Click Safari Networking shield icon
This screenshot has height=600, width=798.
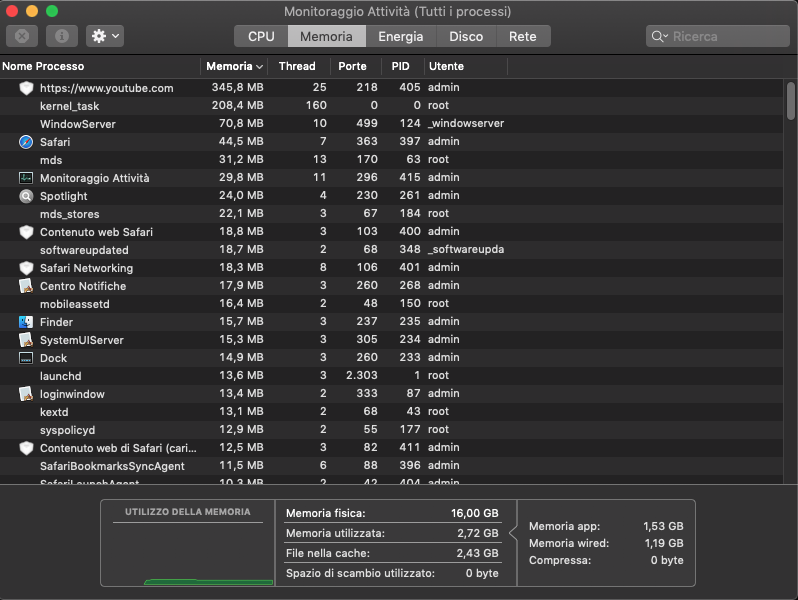click(x=26, y=268)
